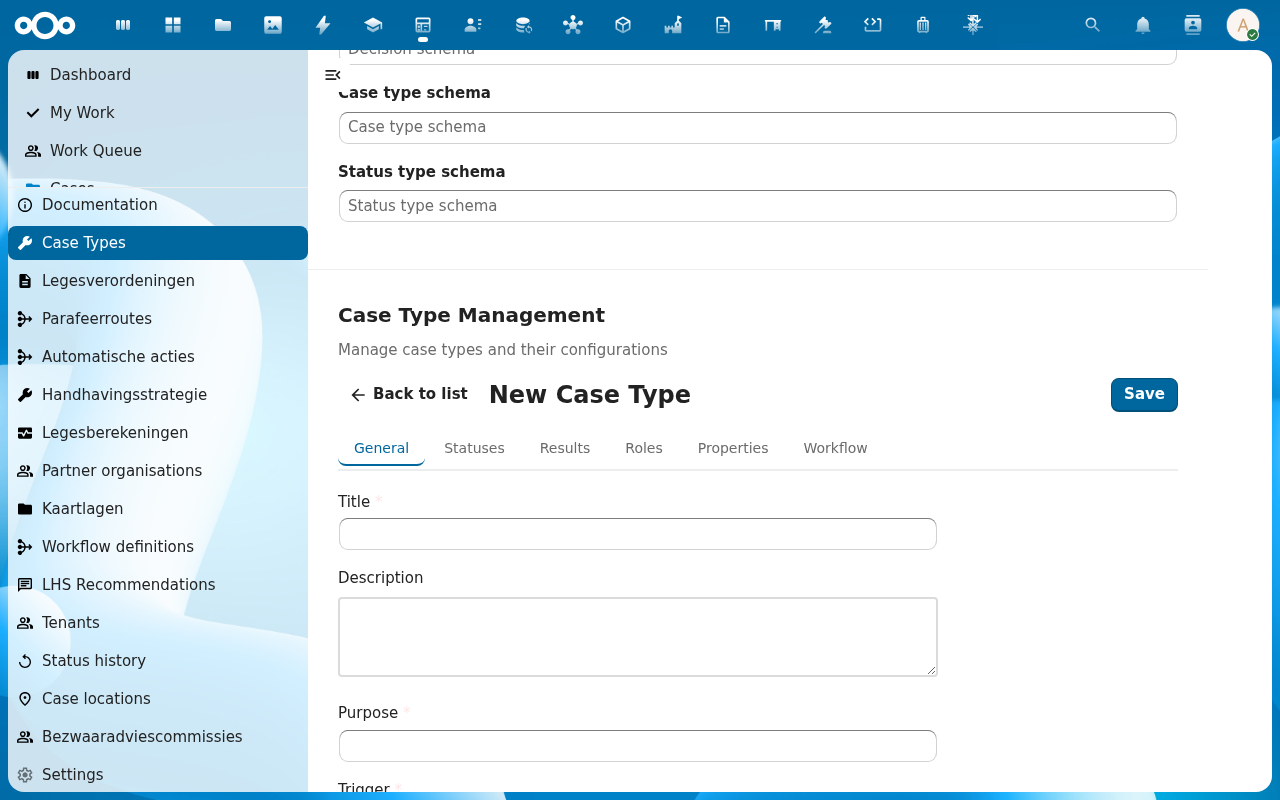Click the back arrow beside Back to list
Image resolution: width=1280 pixels, height=800 pixels.
[x=358, y=395]
